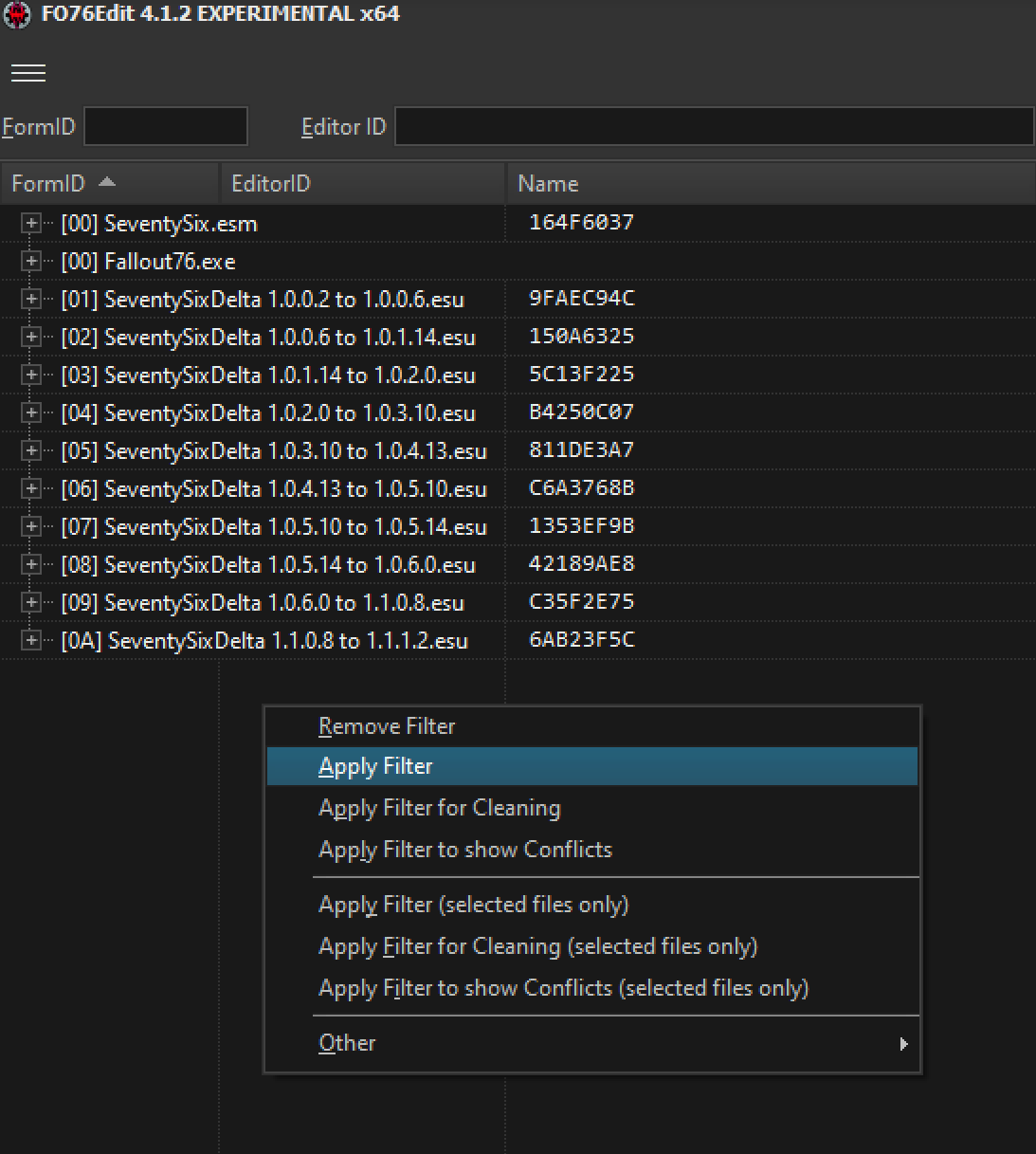Click name value 5C13F225
1036x1154 pixels.
(581, 374)
